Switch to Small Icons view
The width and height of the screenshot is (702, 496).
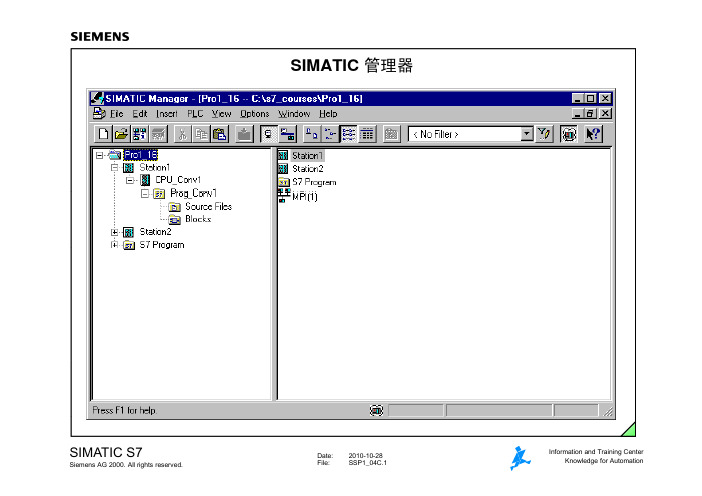(330, 134)
